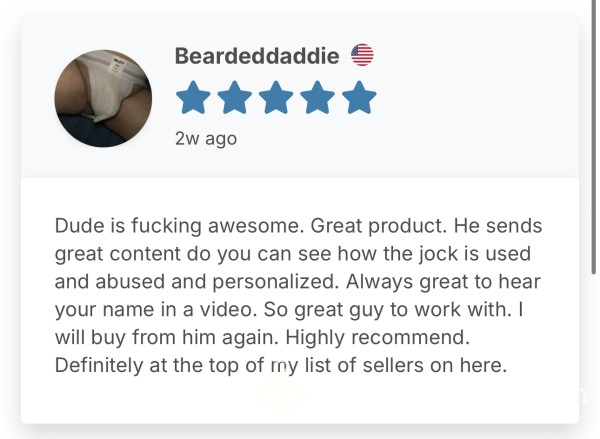The width and height of the screenshot is (600, 439).
Task: Click the 'Great product' phrase
Action: [378, 226]
